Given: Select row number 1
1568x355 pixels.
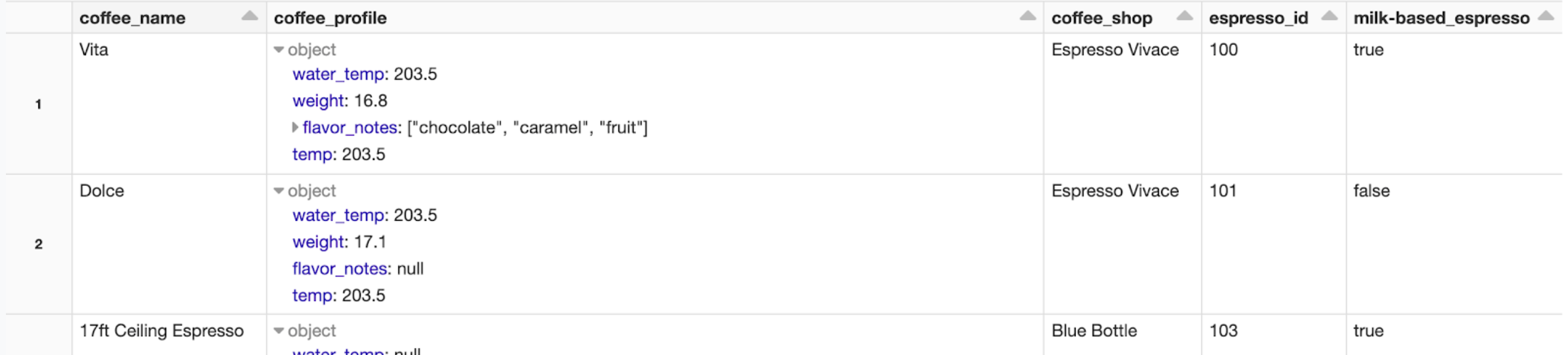Looking at the screenshot, I should coord(38,104).
